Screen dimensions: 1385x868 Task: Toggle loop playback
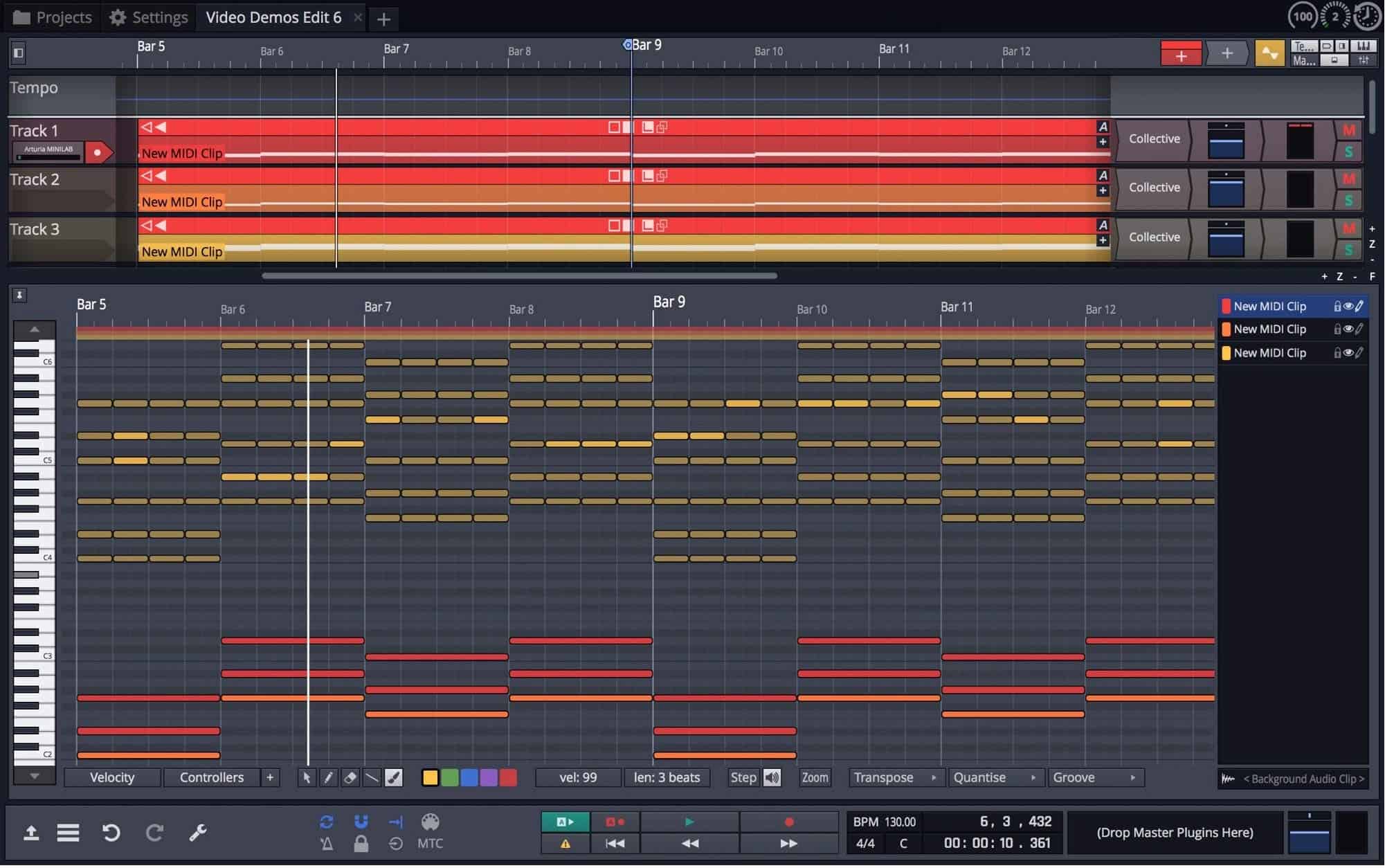click(x=326, y=822)
